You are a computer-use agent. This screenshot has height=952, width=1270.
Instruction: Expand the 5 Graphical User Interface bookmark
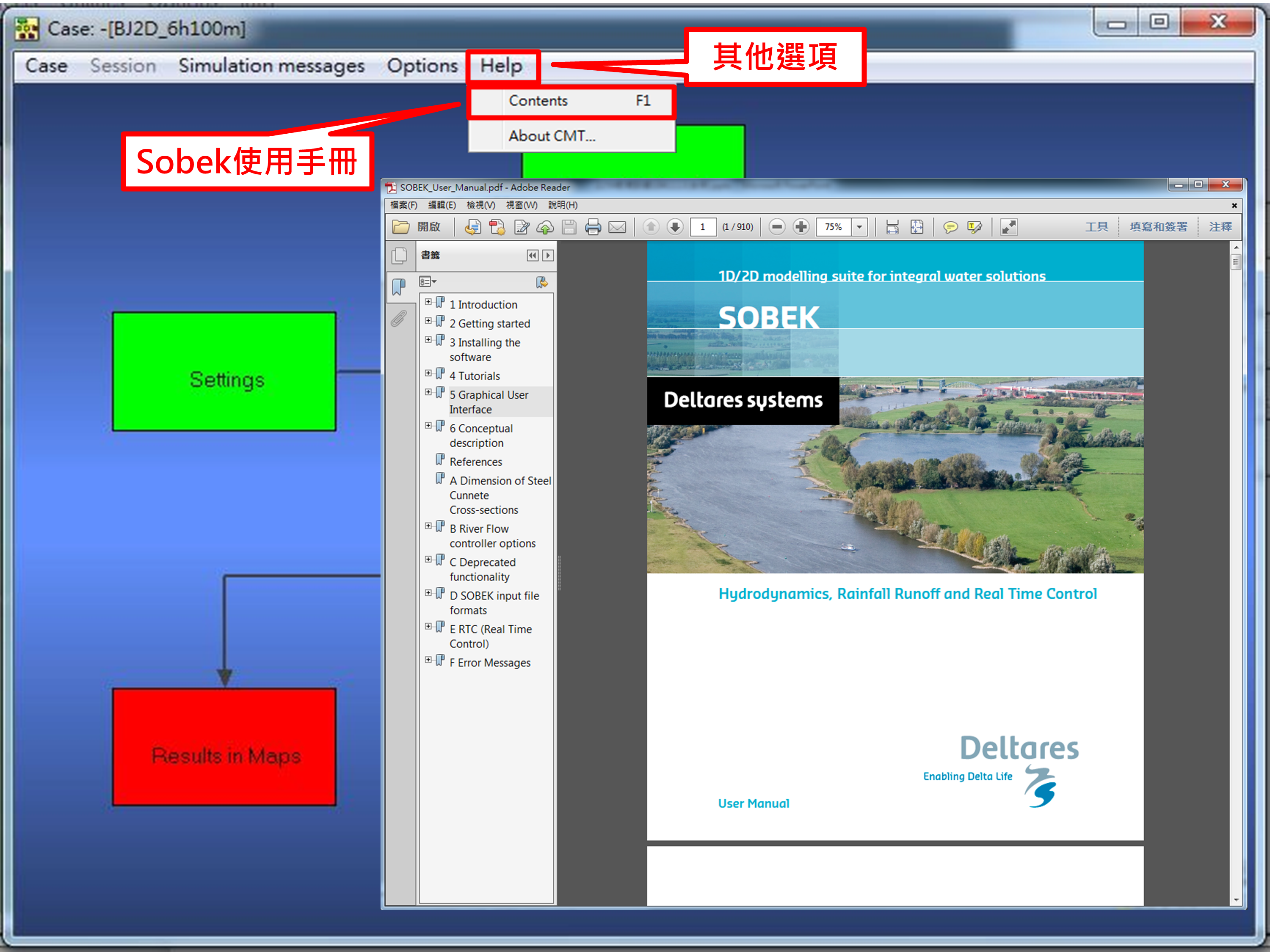click(428, 392)
